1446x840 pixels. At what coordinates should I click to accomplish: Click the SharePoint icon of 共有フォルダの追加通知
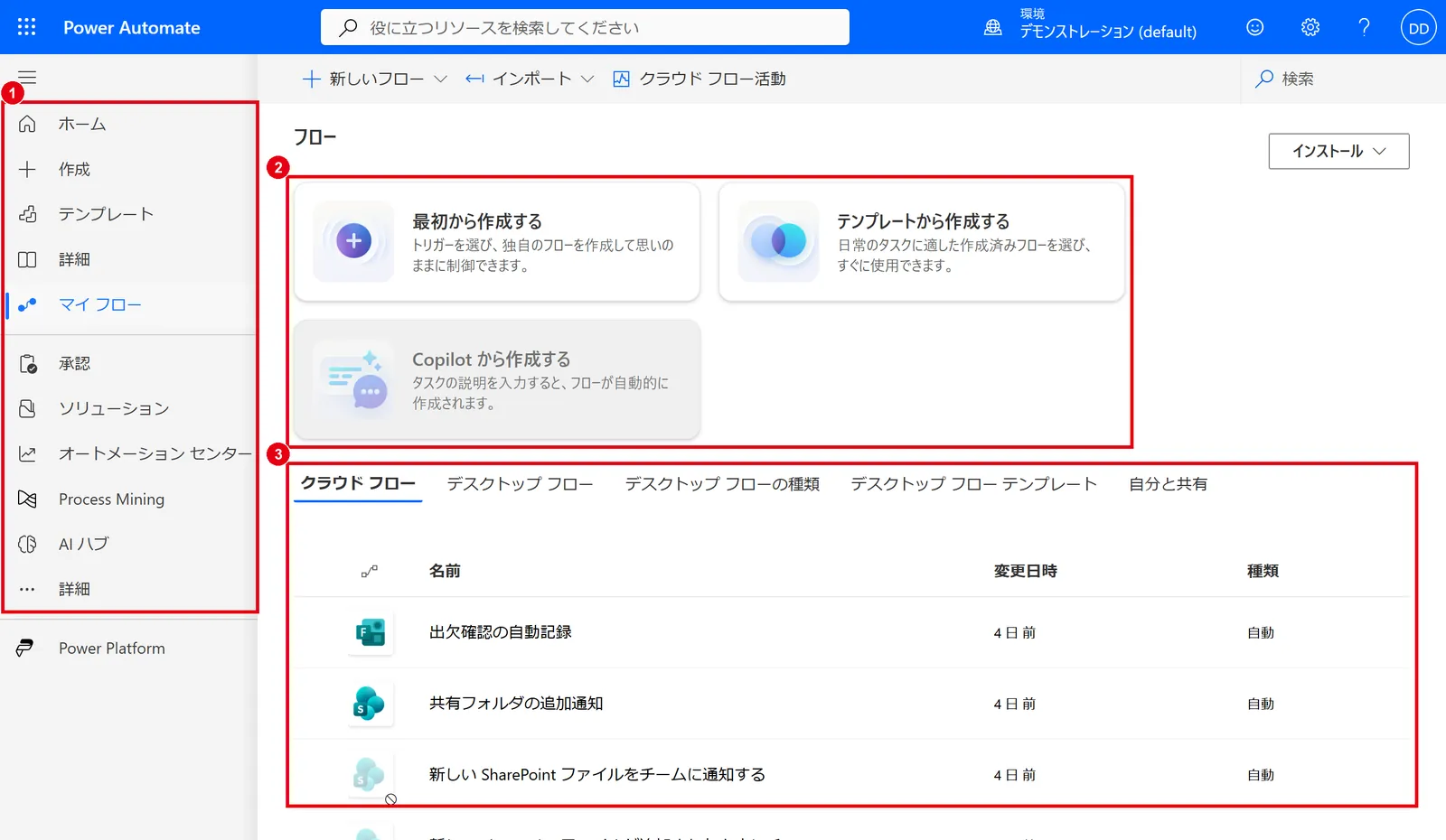[369, 703]
